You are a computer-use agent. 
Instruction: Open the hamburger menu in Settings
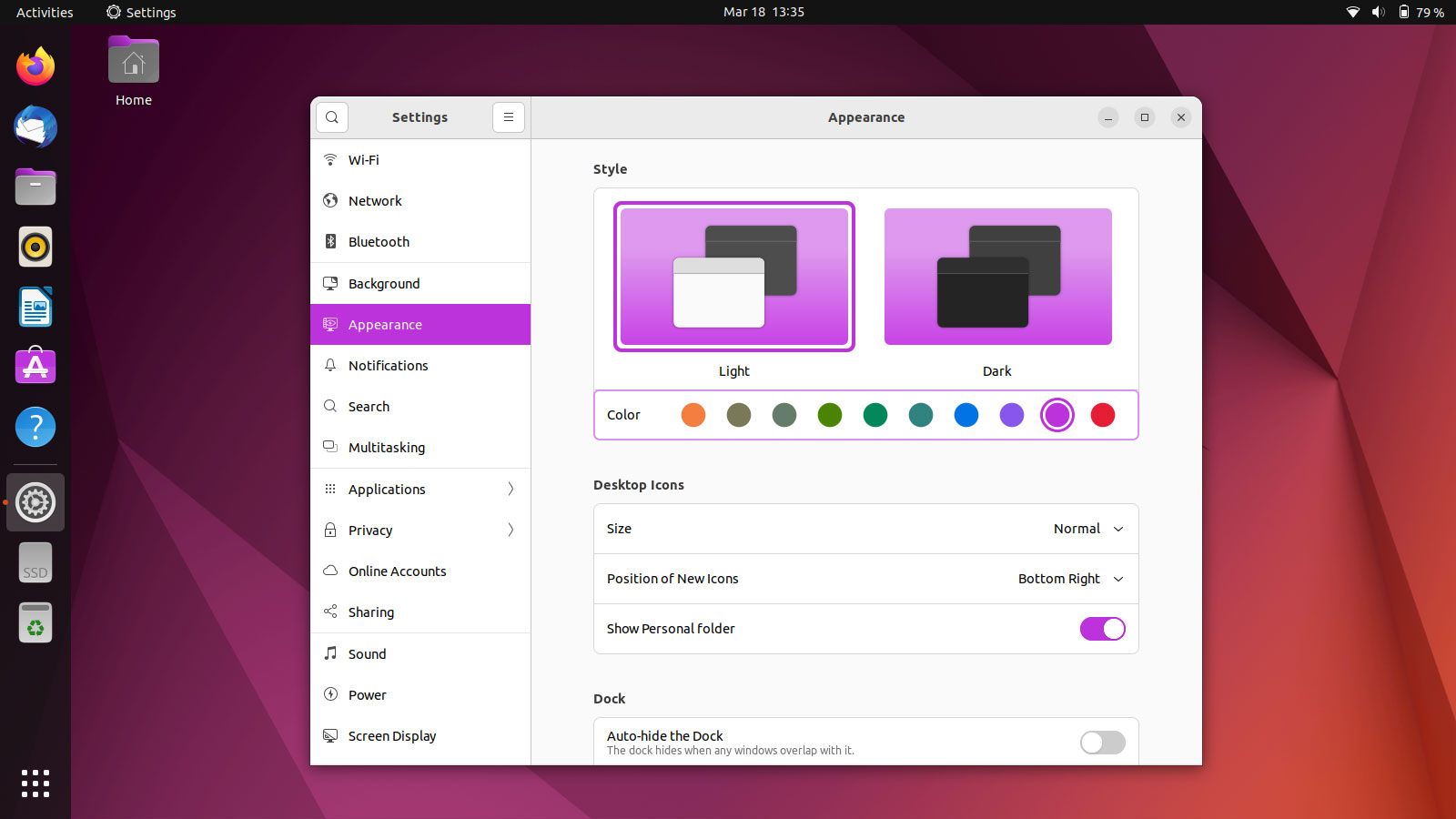point(509,117)
